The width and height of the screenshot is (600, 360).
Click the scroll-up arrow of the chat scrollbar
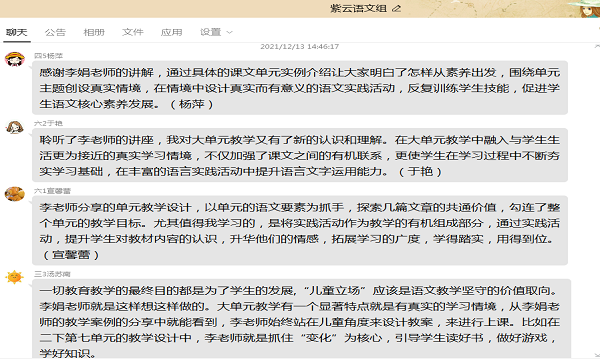pyautogui.click(x=597, y=46)
